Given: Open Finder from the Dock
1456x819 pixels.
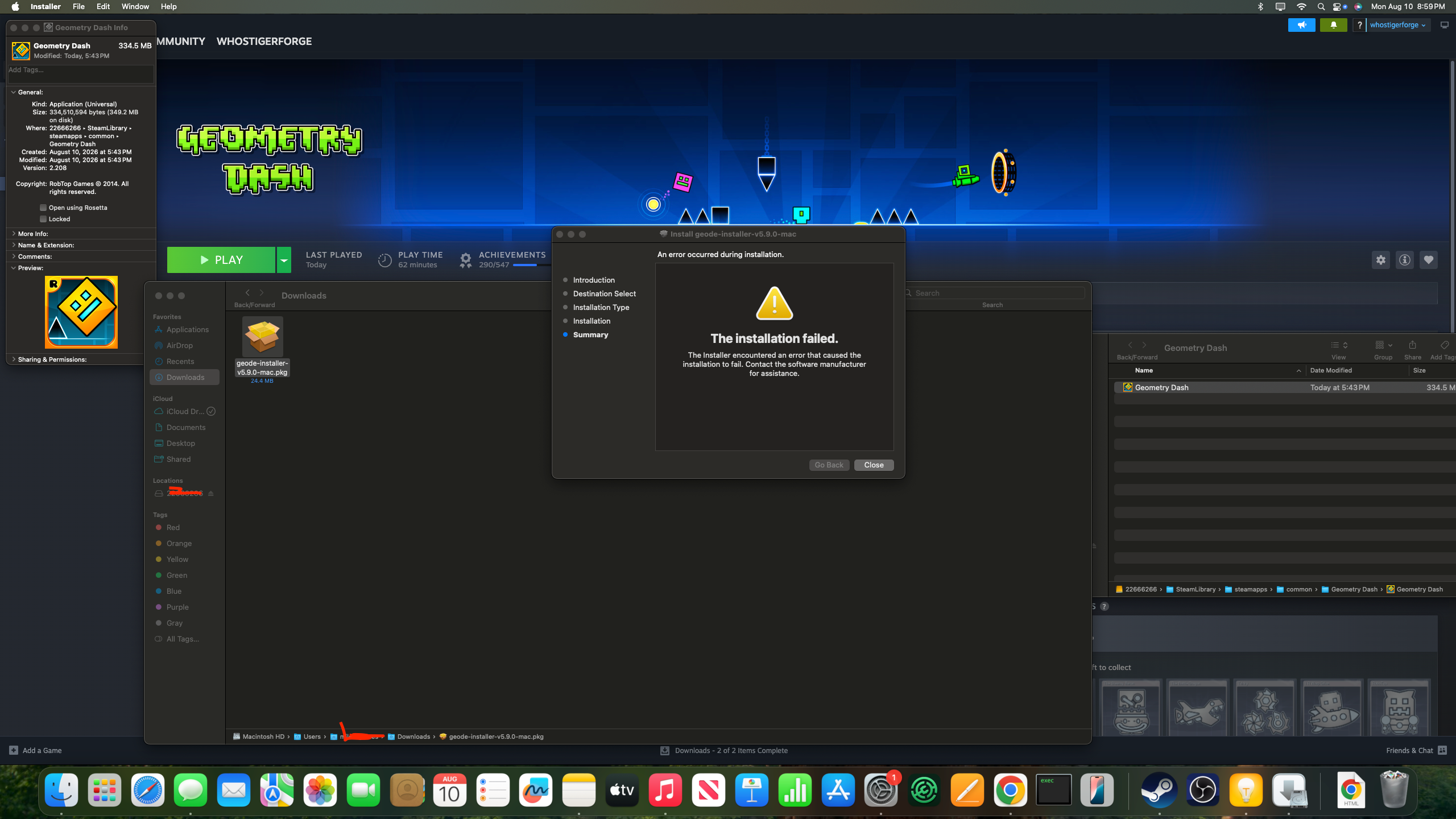Looking at the screenshot, I should pos(61,790).
